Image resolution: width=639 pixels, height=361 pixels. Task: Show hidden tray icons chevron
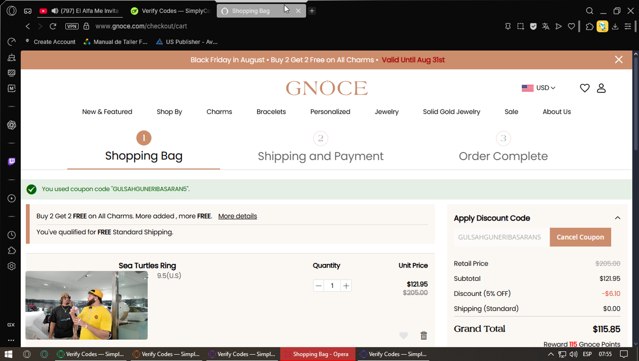551,354
